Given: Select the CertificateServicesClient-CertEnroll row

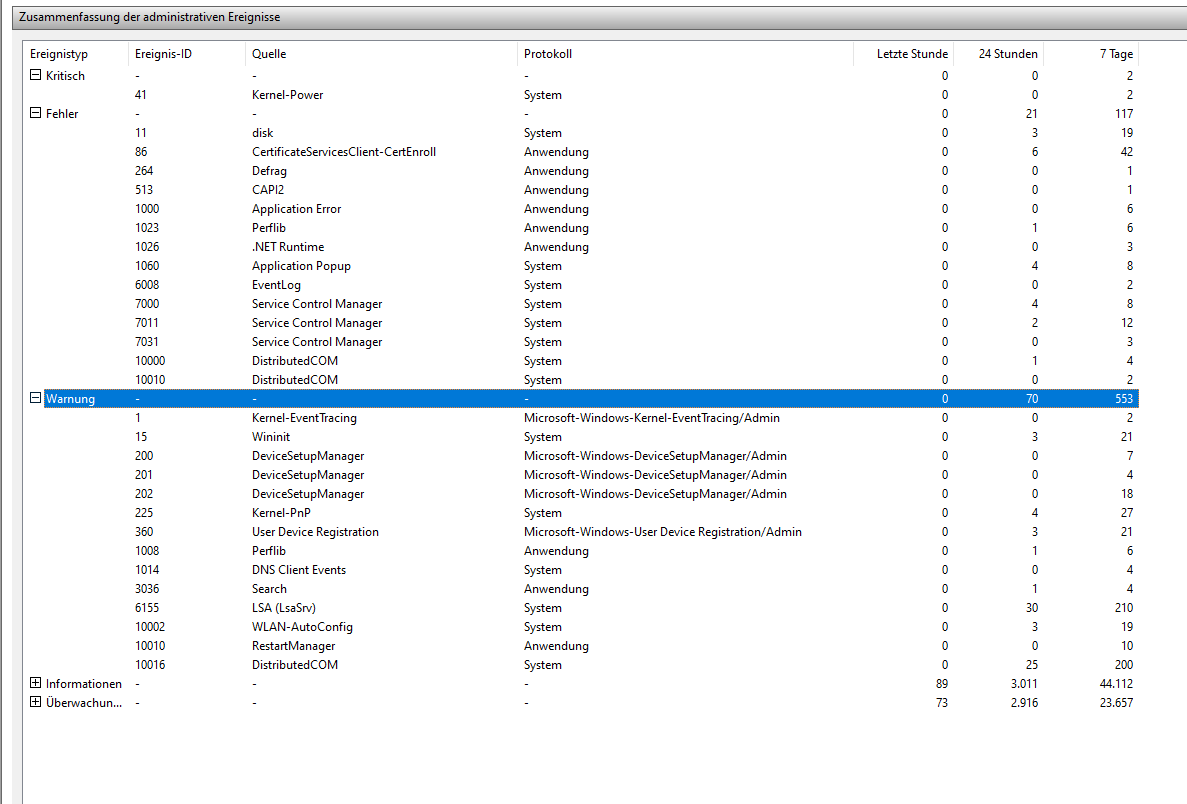Looking at the screenshot, I should [x=581, y=151].
